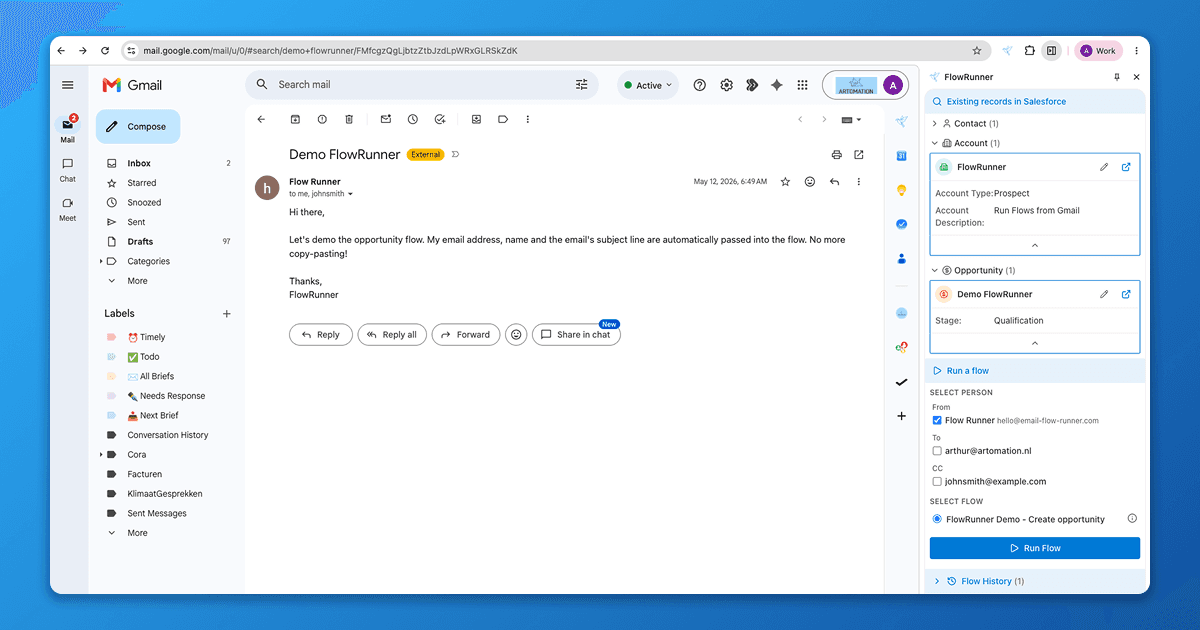Open Google apps grid
The height and width of the screenshot is (630, 1200).
coord(802,85)
